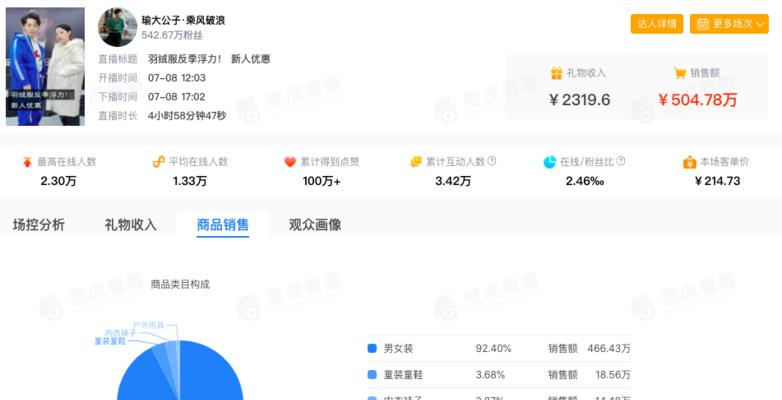
Task: Toggle the 男女装 legend color swatch
Action: click(x=372, y=349)
